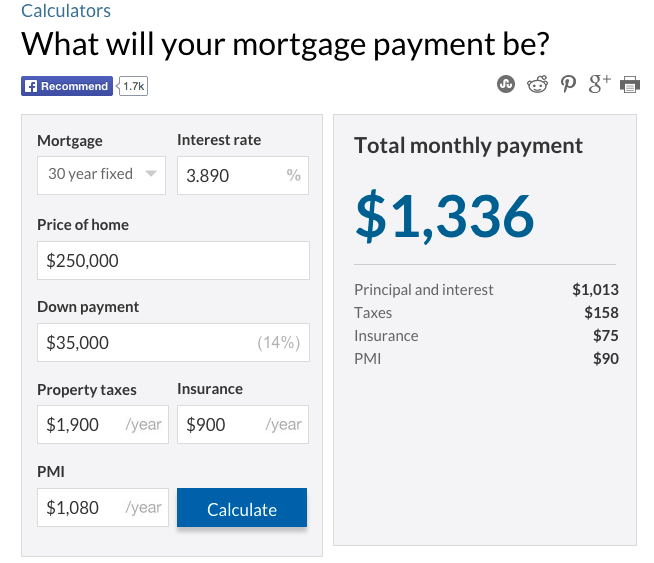Image resolution: width=654 pixels, height=563 pixels.
Task: Pin the page with the Pinterest icon
Action: tap(568, 85)
